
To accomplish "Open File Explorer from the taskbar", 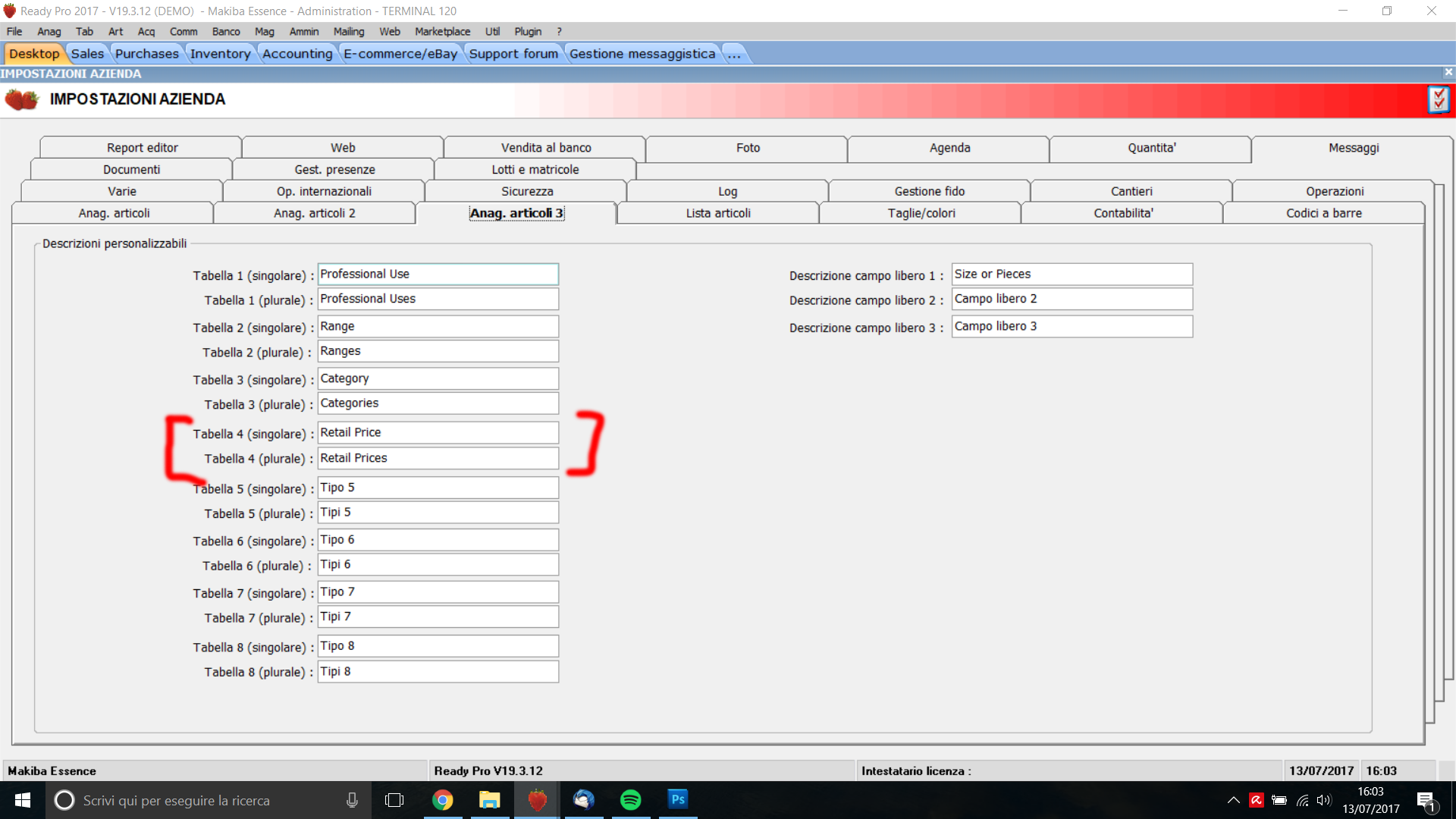I will point(489,800).
